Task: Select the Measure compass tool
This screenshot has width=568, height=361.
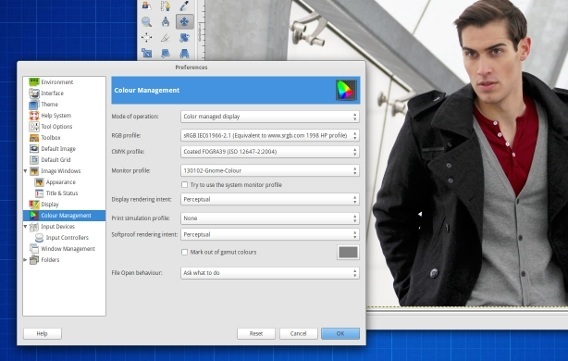Action: click(x=166, y=22)
